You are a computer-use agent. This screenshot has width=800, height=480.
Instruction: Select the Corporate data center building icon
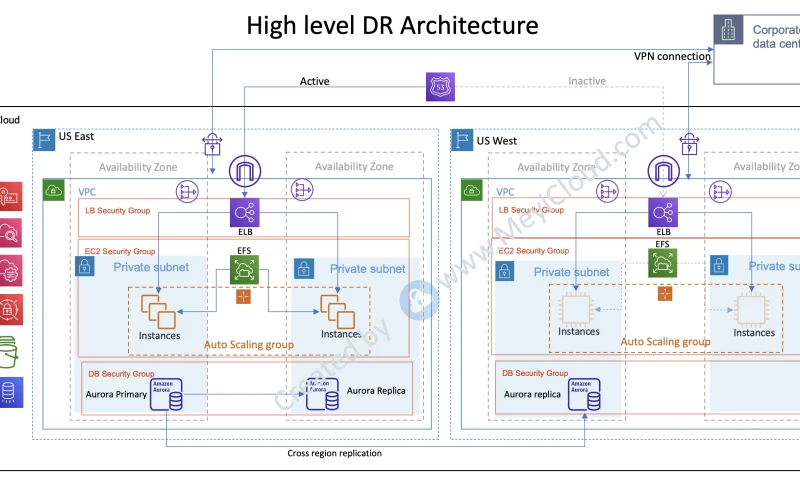728,30
